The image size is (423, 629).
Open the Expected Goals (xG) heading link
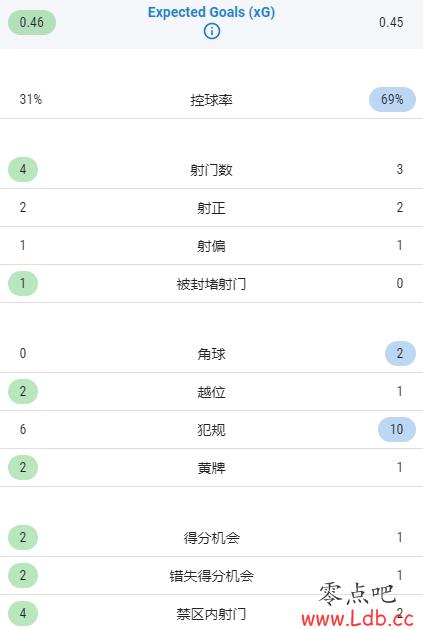pyautogui.click(x=212, y=12)
